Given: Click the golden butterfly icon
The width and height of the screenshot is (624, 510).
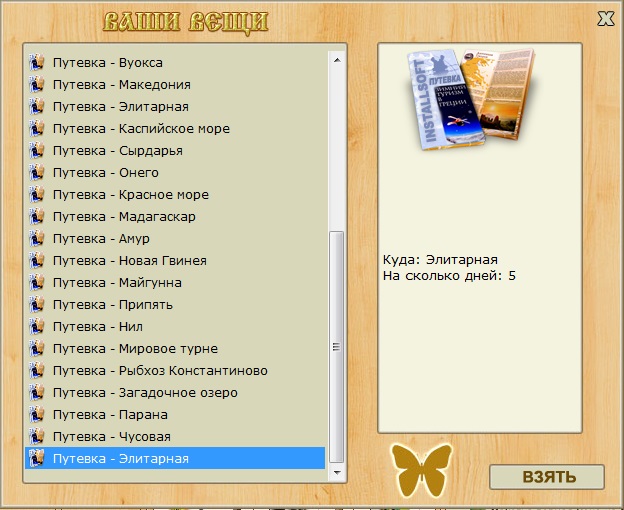Looking at the screenshot, I should pyautogui.click(x=421, y=470).
